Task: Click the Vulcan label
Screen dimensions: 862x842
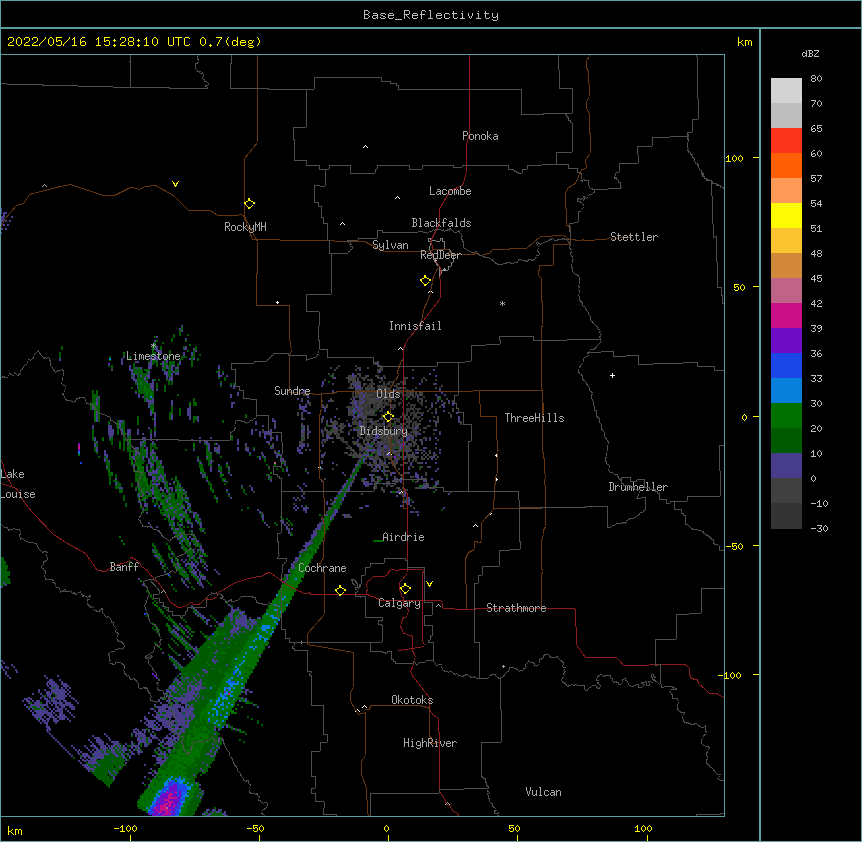Action: 543,792
